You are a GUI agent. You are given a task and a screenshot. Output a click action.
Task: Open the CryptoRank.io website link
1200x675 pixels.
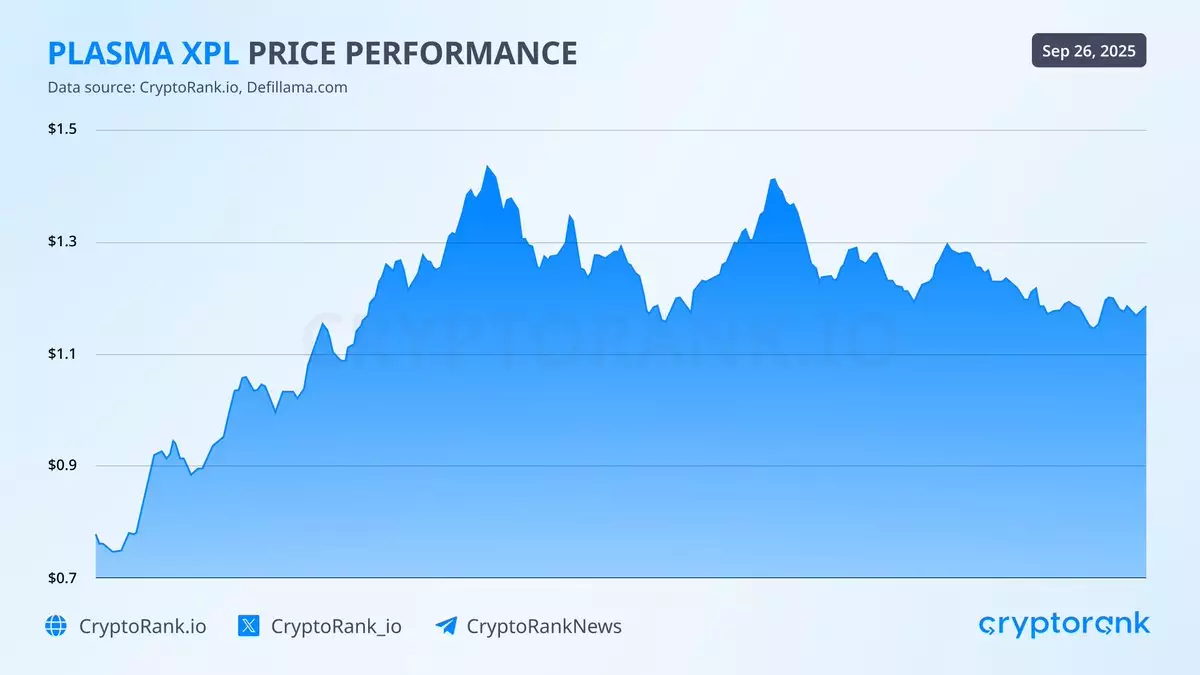(x=142, y=626)
